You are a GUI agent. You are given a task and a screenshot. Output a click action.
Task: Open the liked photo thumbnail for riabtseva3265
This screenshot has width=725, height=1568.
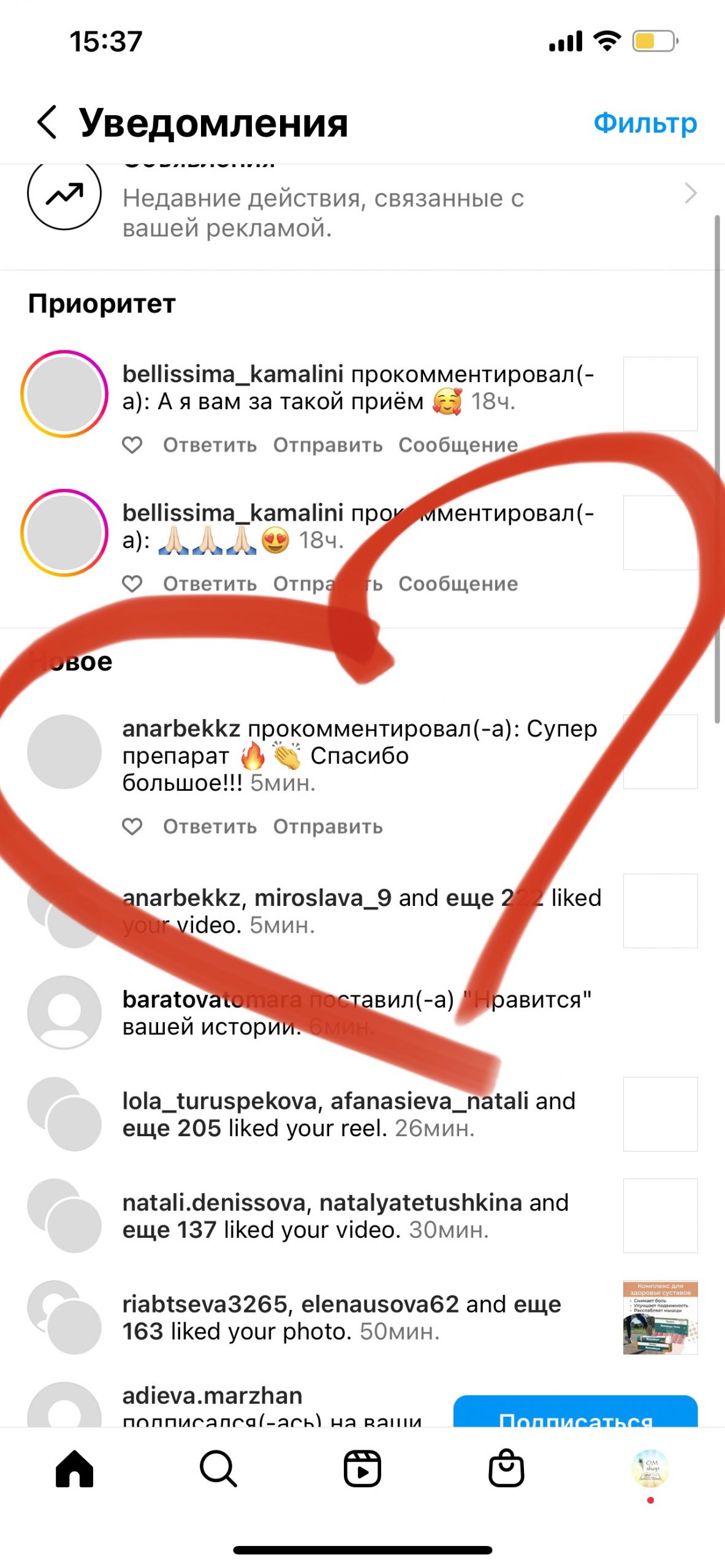point(661,1317)
